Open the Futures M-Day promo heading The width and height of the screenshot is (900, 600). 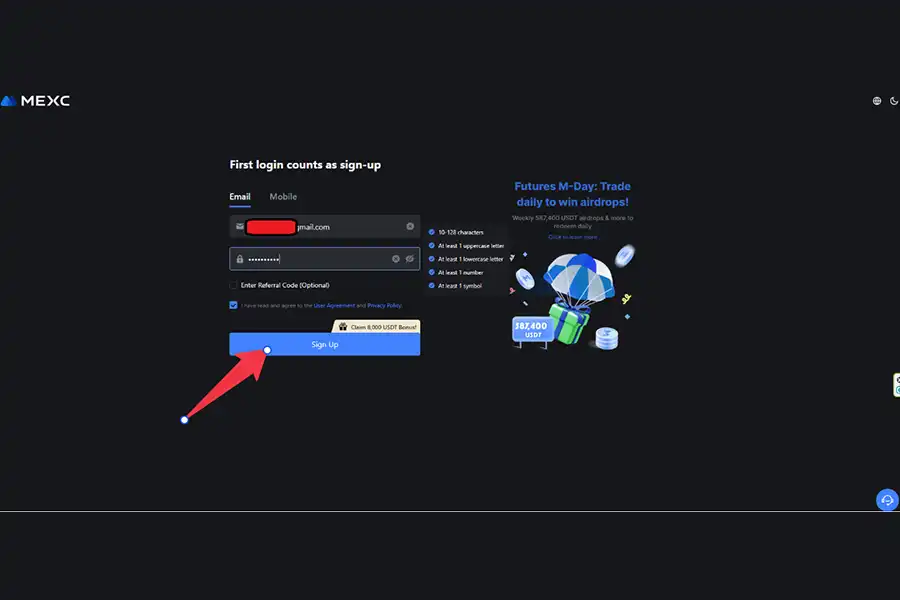(572, 194)
